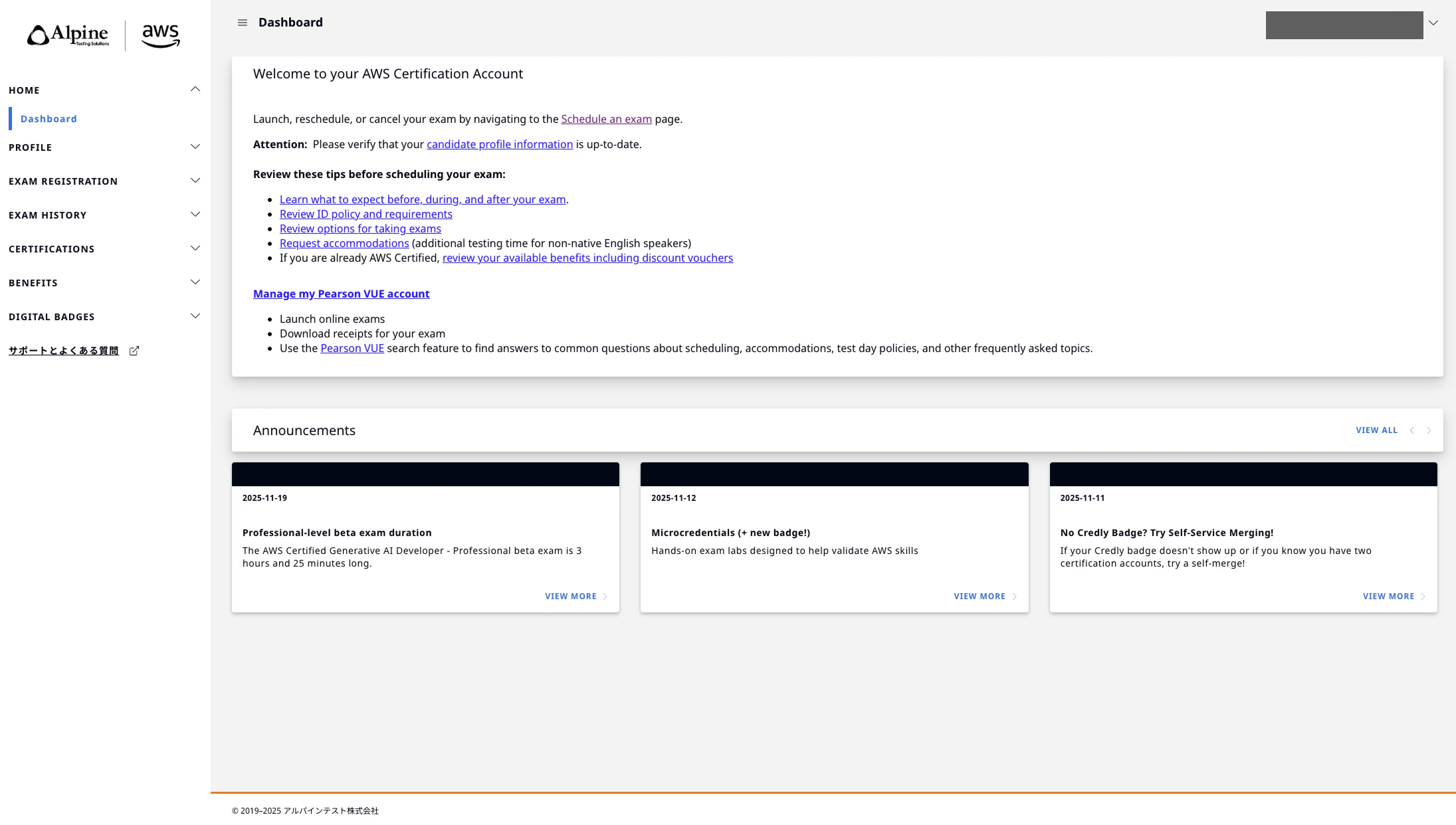Expand the BENEFITS section
1456x825 pixels.
[104, 283]
